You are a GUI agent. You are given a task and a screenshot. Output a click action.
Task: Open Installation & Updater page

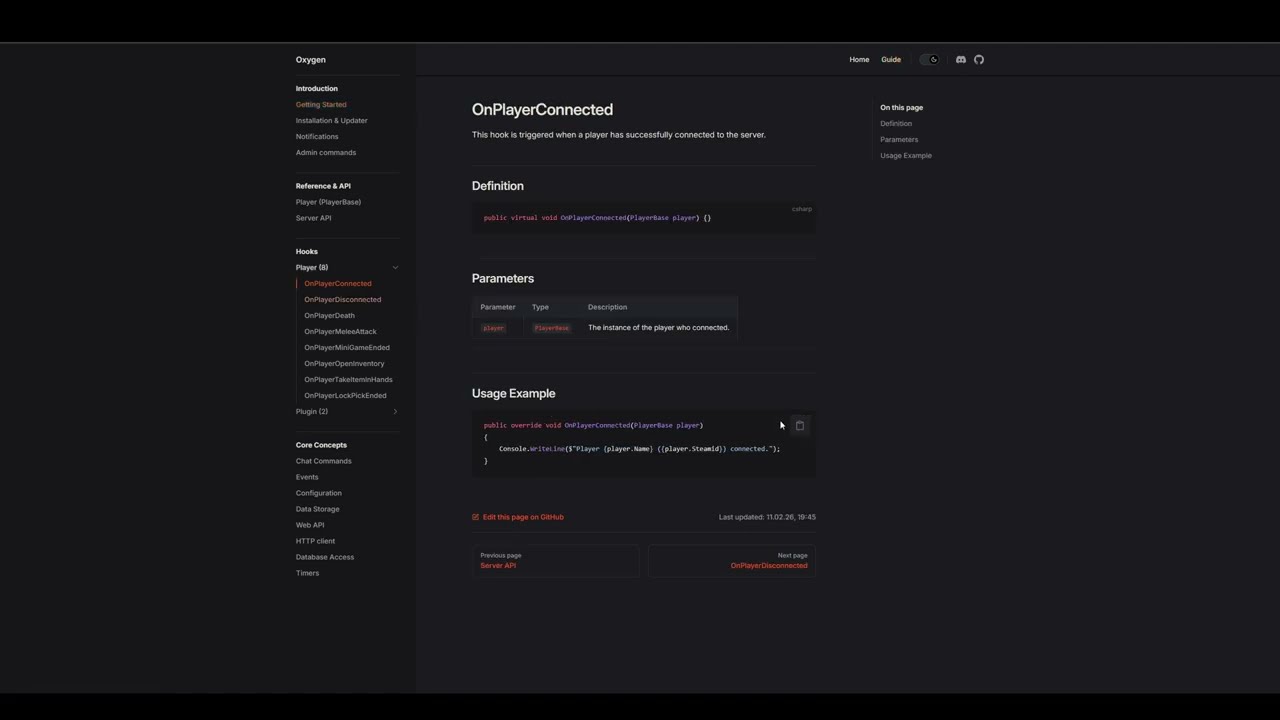coord(332,121)
